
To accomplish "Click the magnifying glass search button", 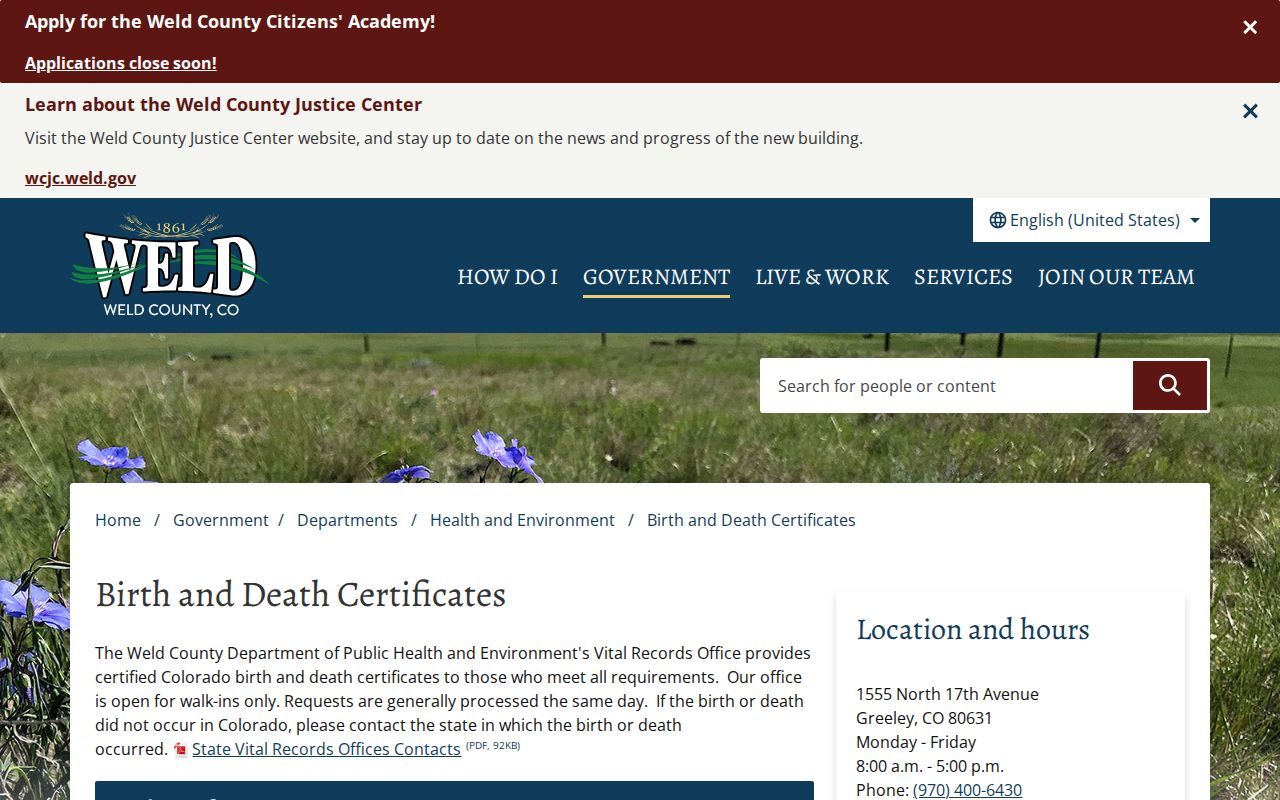I will [x=1170, y=386].
